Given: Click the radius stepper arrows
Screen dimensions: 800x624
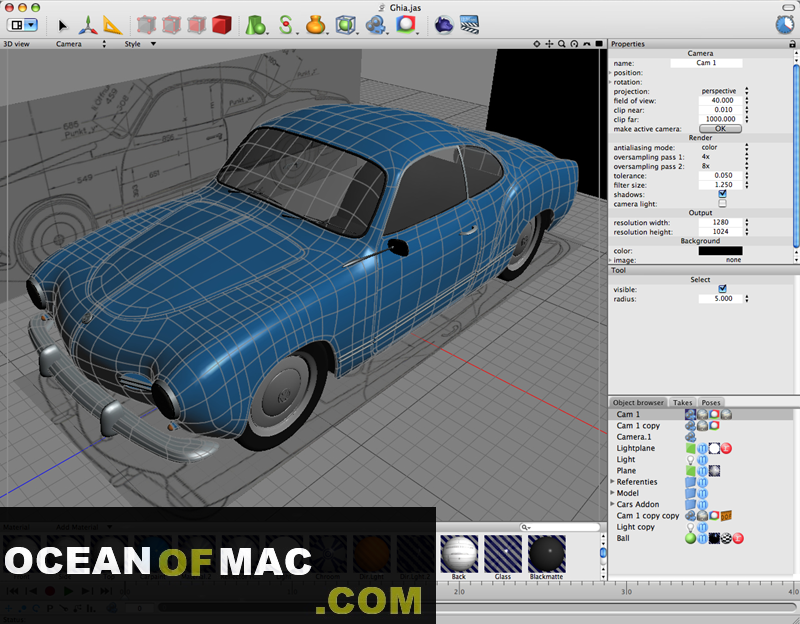Looking at the screenshot, I should (746, 298).
